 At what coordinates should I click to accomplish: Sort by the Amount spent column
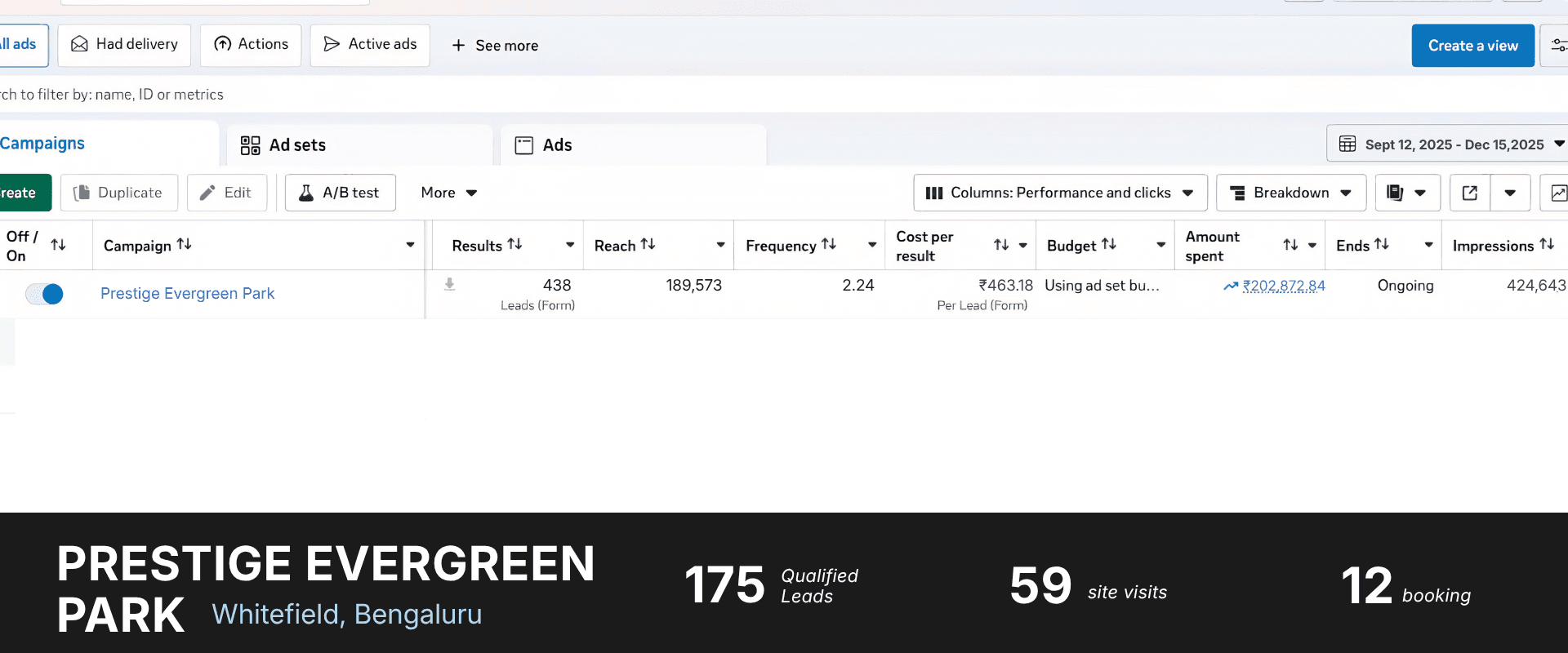click(1290, 245)
